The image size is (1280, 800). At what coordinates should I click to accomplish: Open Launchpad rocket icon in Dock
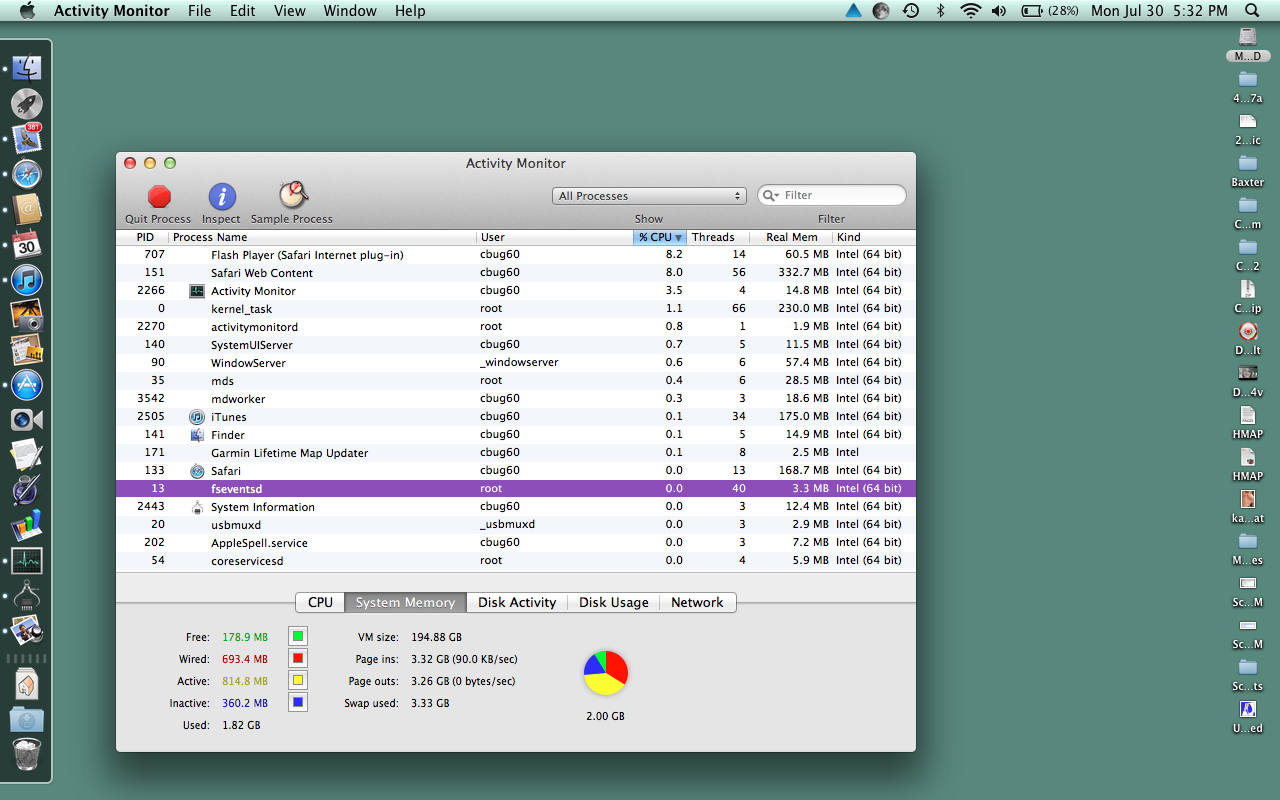27,103
